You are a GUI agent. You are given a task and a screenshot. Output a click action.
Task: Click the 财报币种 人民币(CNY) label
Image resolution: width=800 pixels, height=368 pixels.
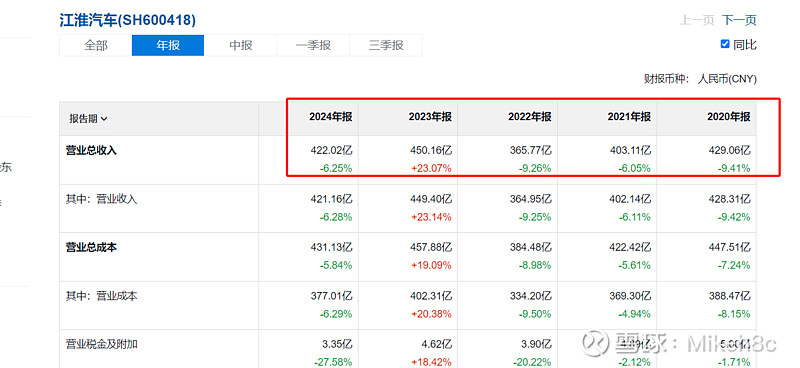point(701,79)
